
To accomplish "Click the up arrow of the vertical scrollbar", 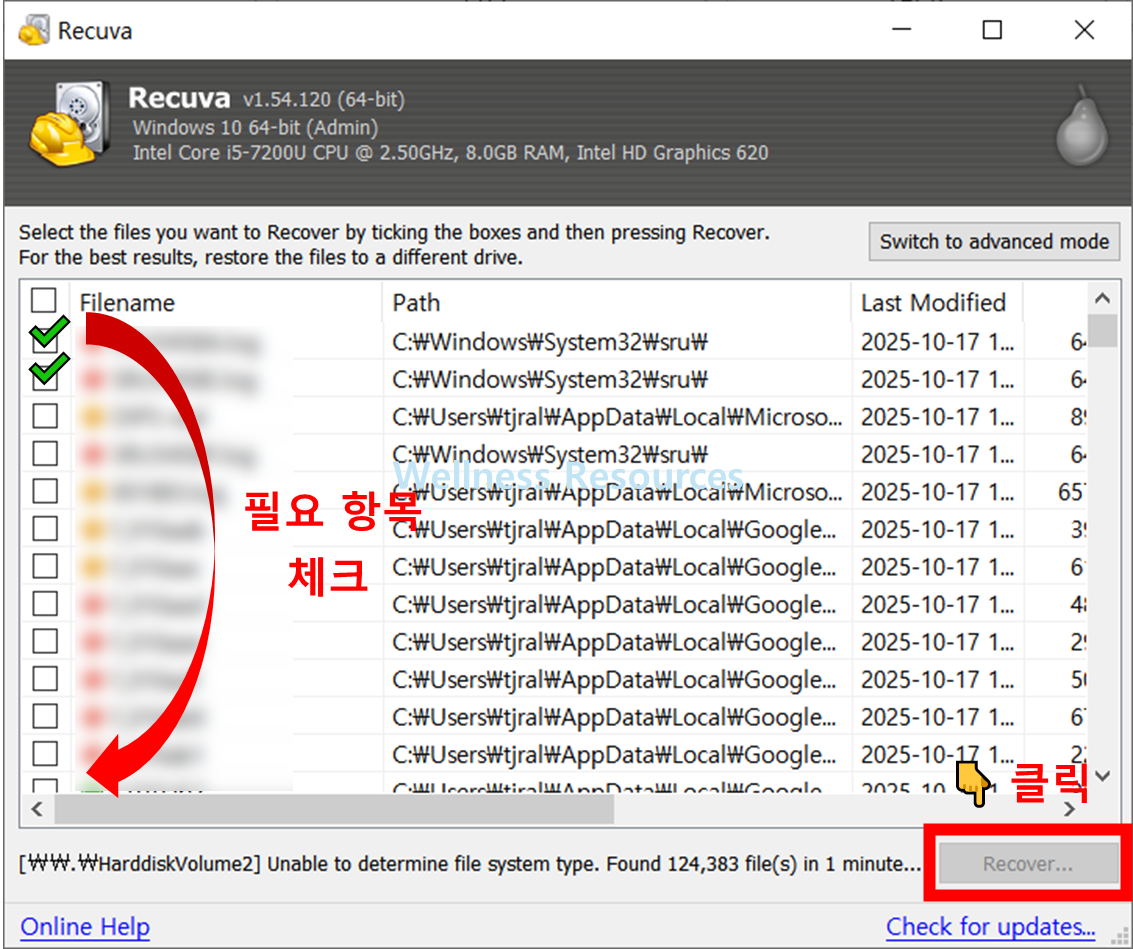I will (x=1102, y=298).
